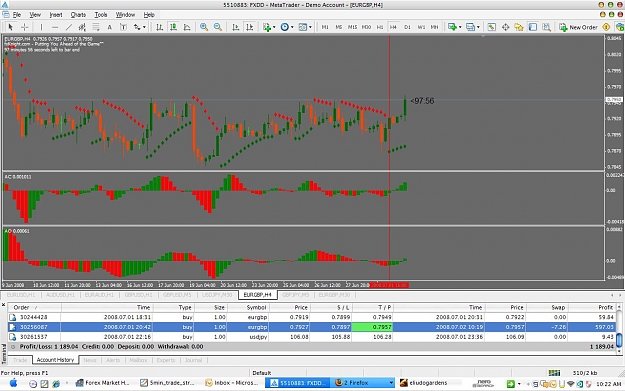Set timeframe to D1
Viewport: 625px width, 391px height.
(x=407, y=27)
